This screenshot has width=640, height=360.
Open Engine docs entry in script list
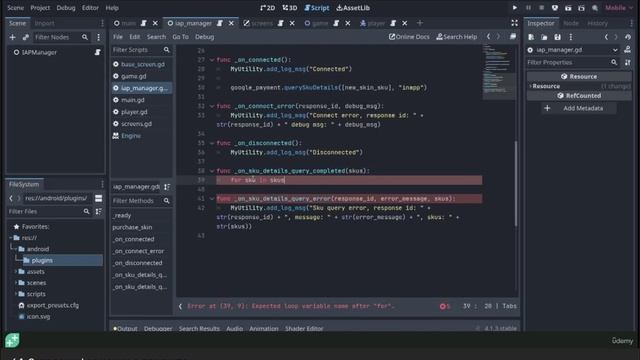tap(131, 136)
